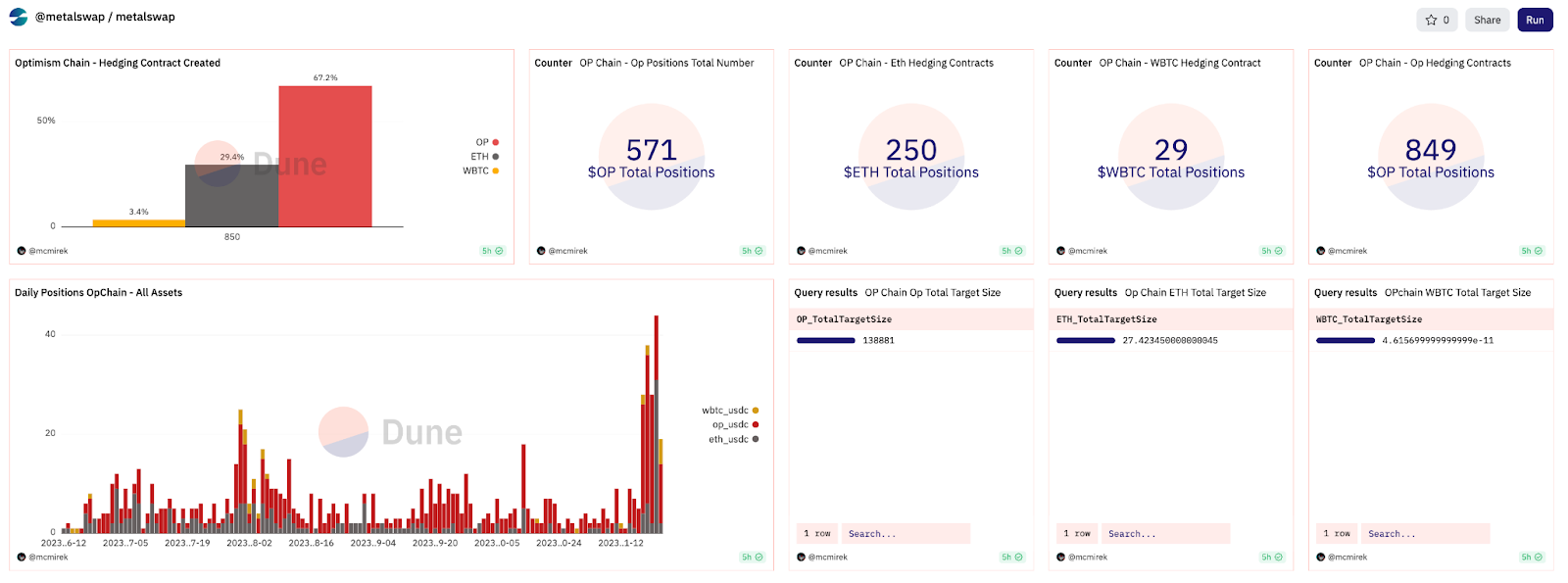1568x583 pixels.
Task: Open @mcmirek author on Op Hedging Contracts panel
Action: 1342,251
